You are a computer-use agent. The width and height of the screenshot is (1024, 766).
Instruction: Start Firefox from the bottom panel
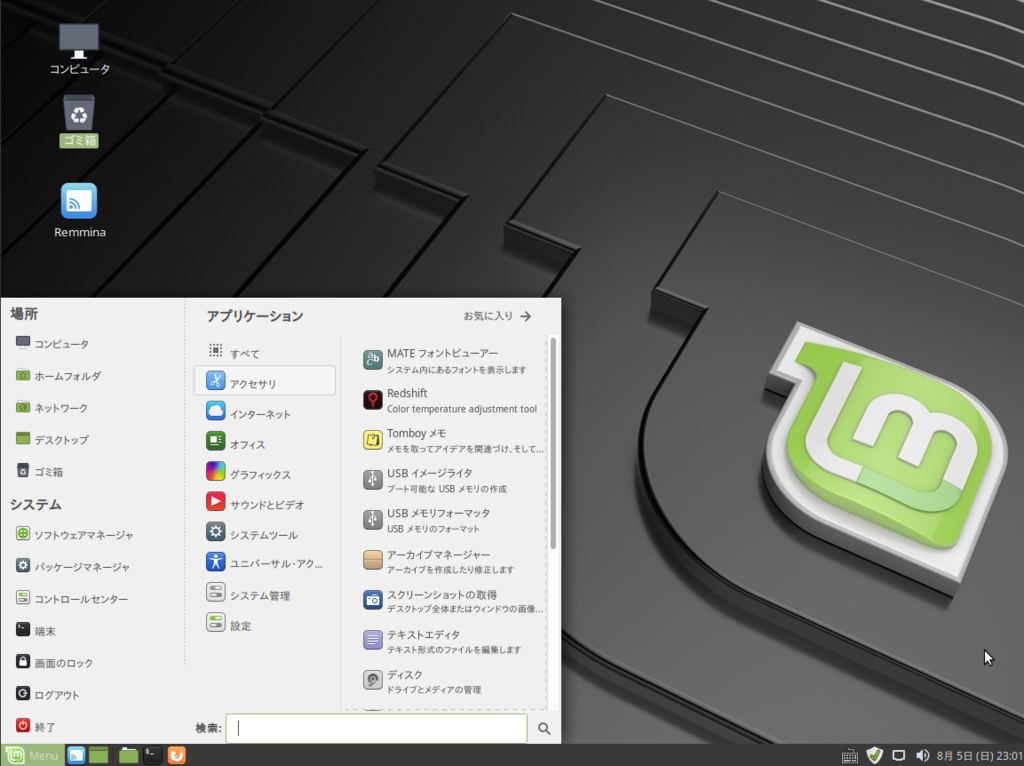(x=176, y=755)
